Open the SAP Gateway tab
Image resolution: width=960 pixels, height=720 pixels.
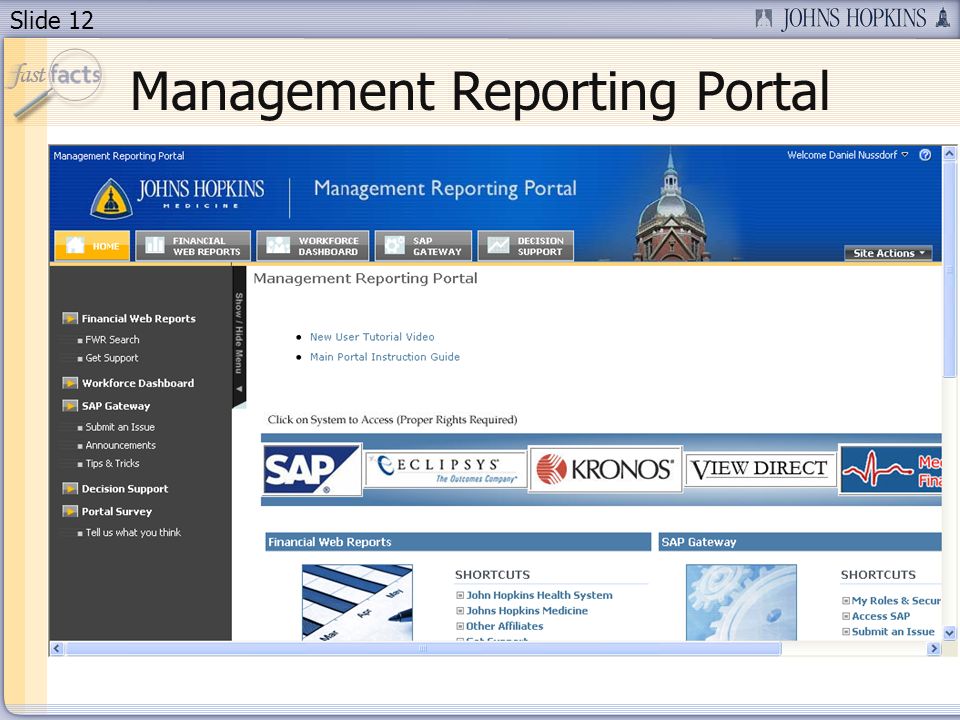coord(424,246)
